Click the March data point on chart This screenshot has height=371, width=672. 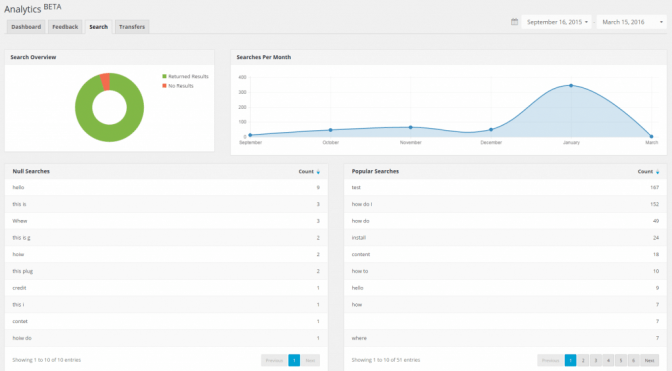651,137
